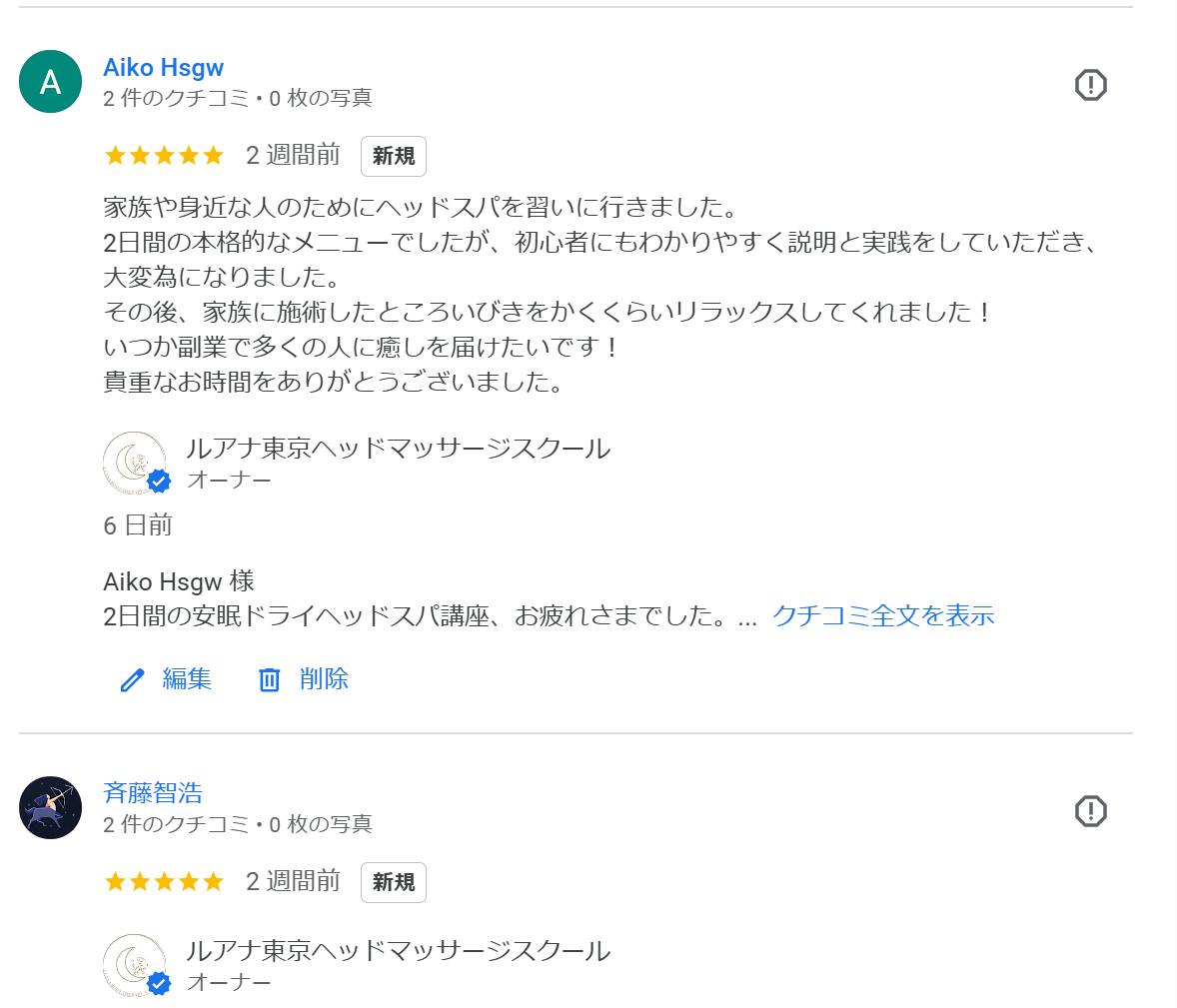This screenshot has width=1177, height=1008.
Task: Toggle the 新規 badge on Aiko's review
Action: click(393, 156)
